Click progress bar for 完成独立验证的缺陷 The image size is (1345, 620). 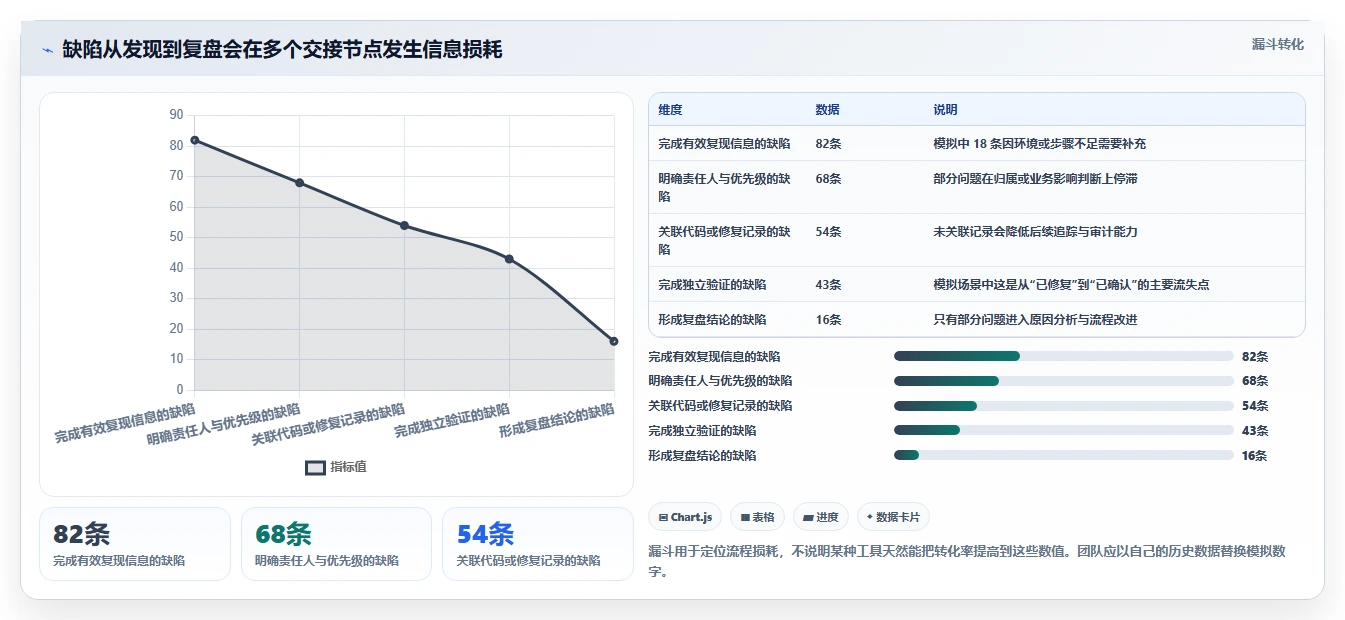[x=1063, y=430]
